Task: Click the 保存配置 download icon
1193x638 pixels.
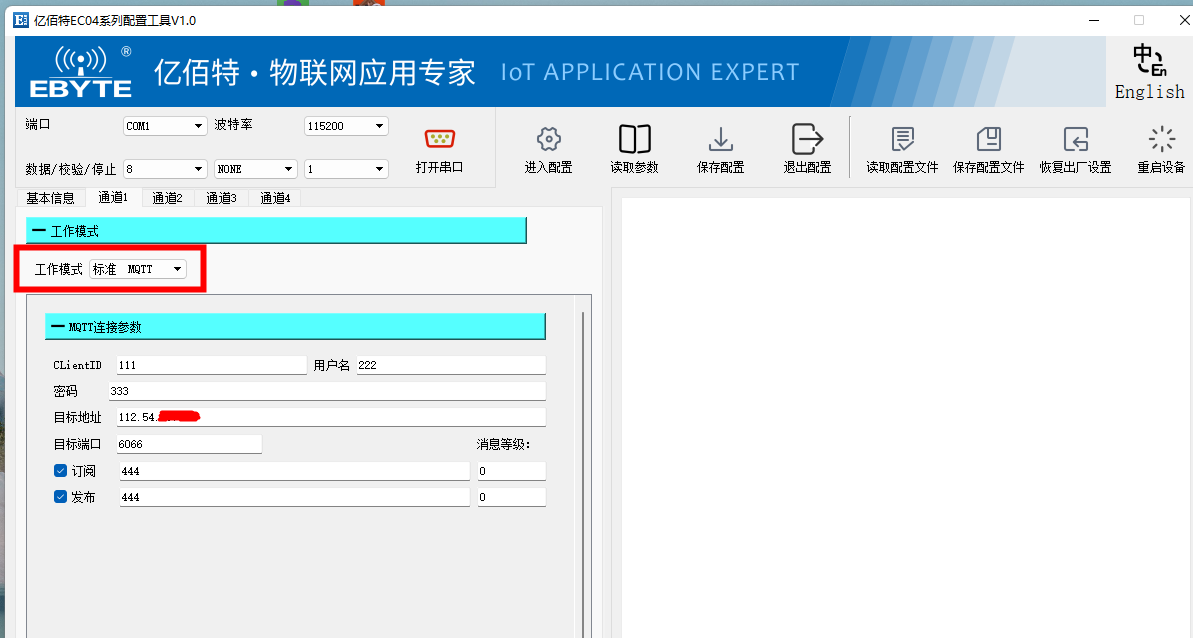Action: (x=720, y=139)
